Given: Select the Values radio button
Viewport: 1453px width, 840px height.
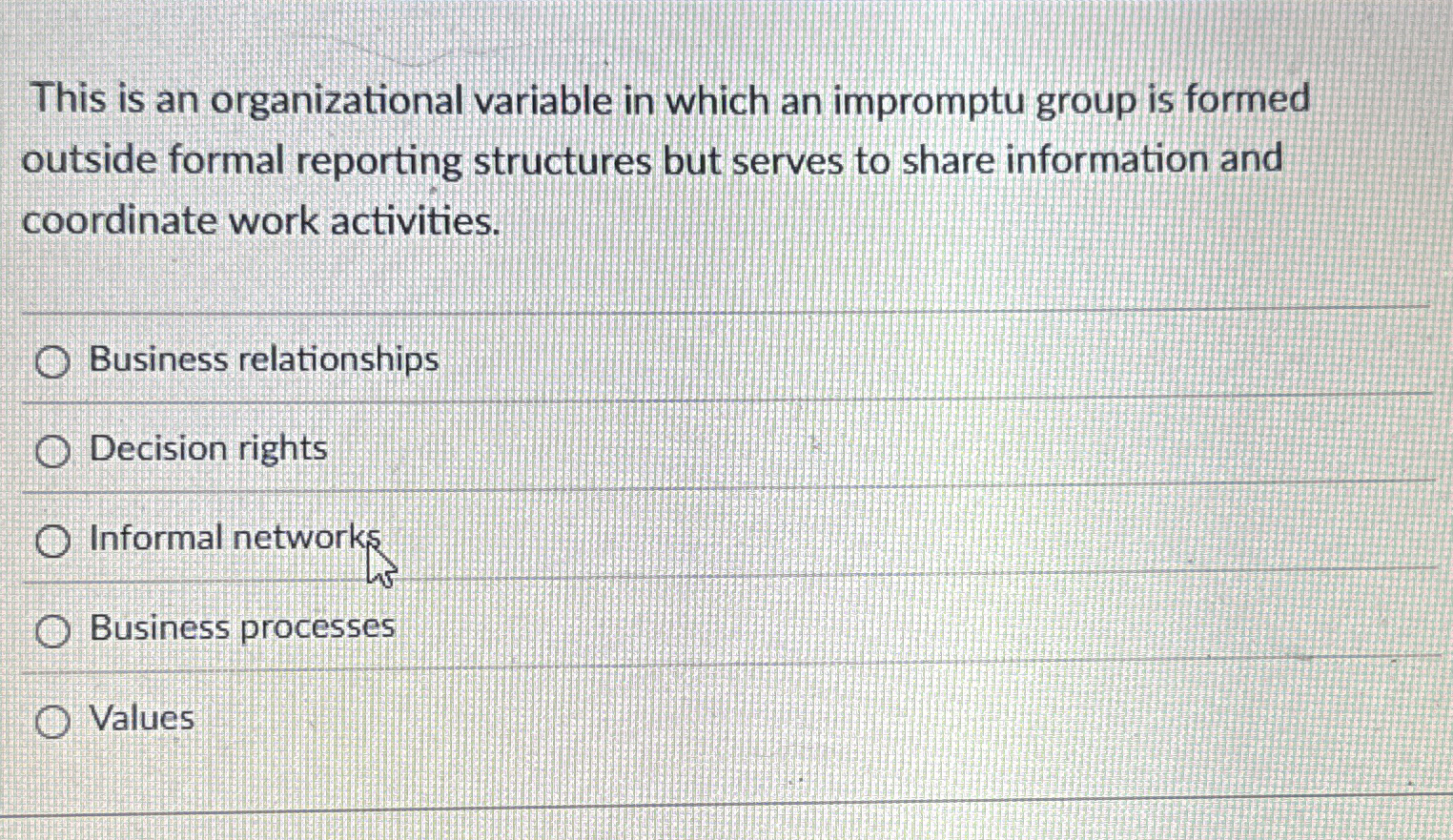Looking at the screenshot, I should (53, 719).
